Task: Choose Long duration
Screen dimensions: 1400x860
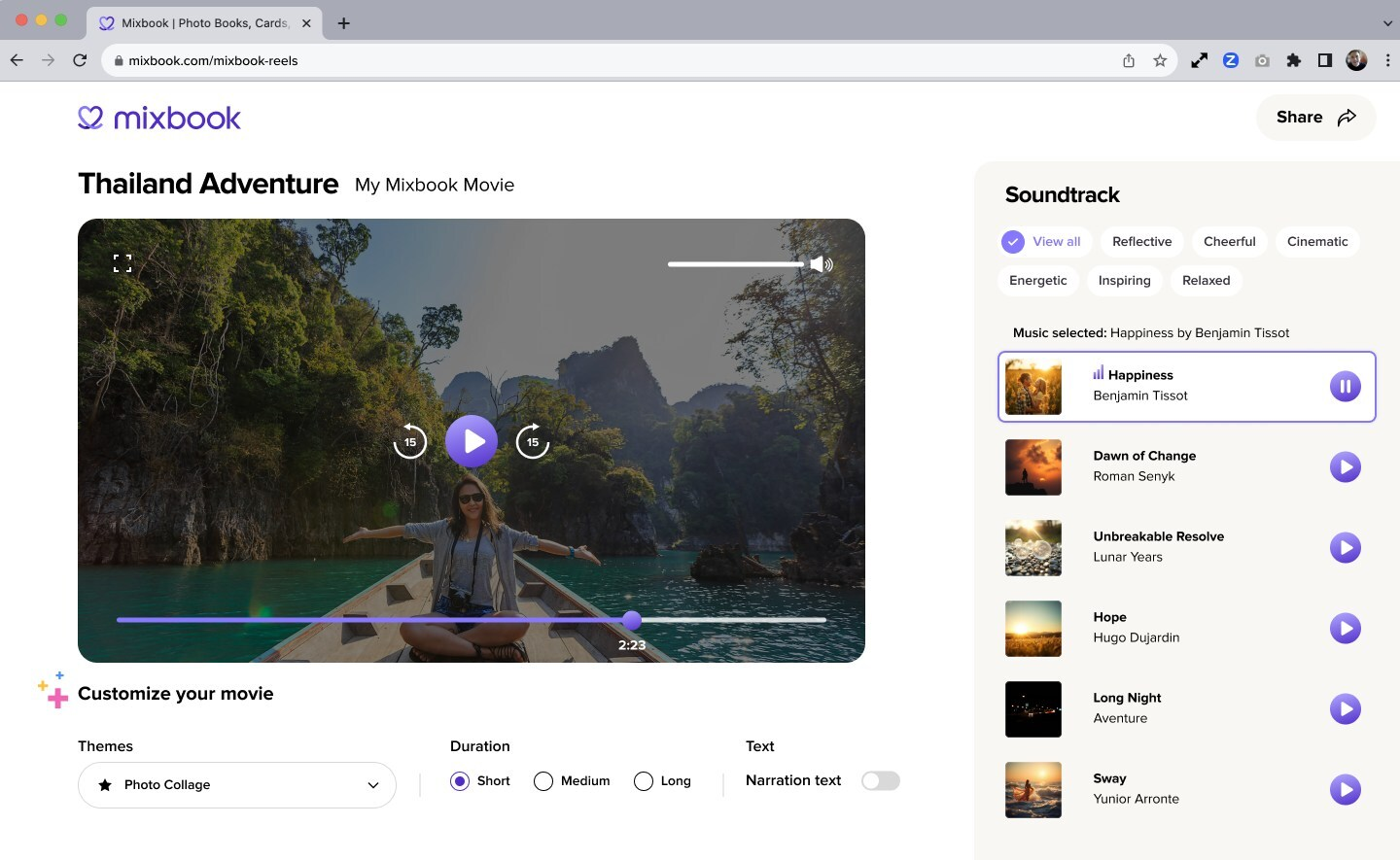Action: pos(643,780)
